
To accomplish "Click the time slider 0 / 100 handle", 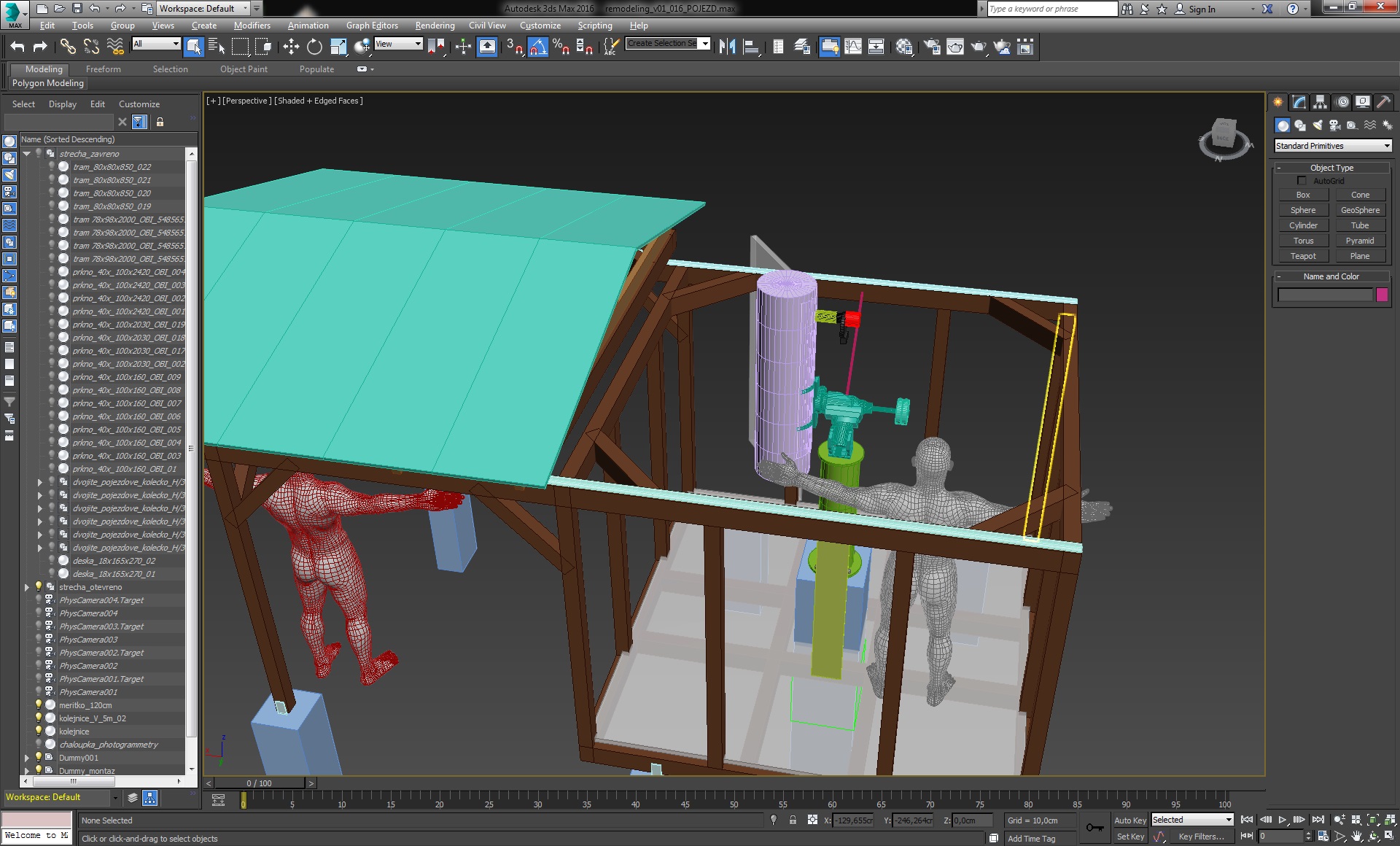I will coord(259,783).
